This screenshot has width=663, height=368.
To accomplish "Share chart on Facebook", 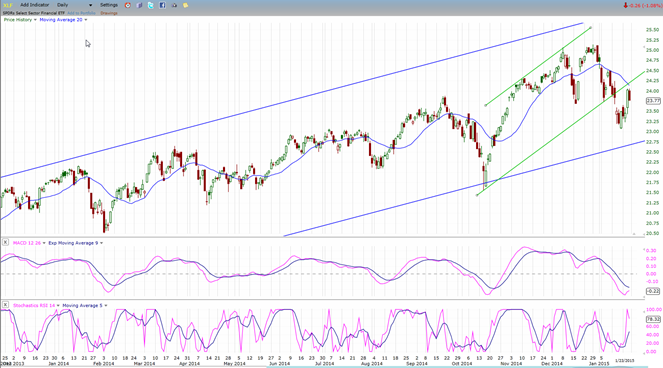I will tap(162, 5).
